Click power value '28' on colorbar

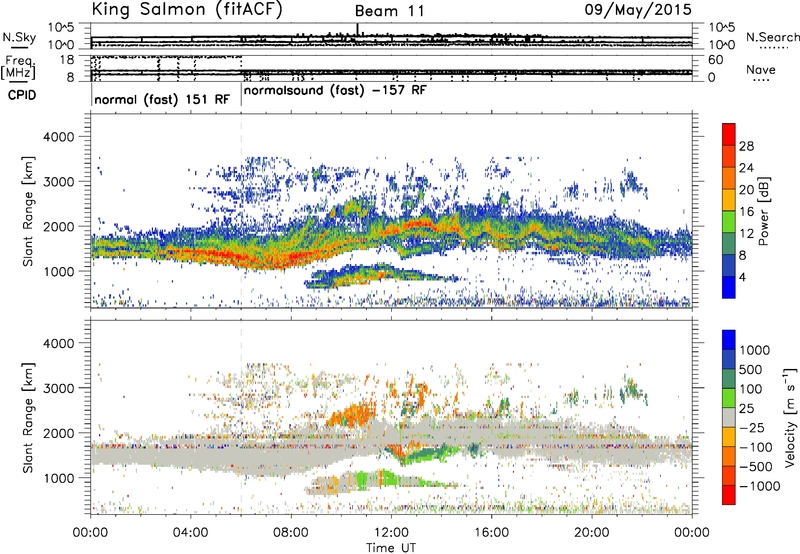(746, 146)
